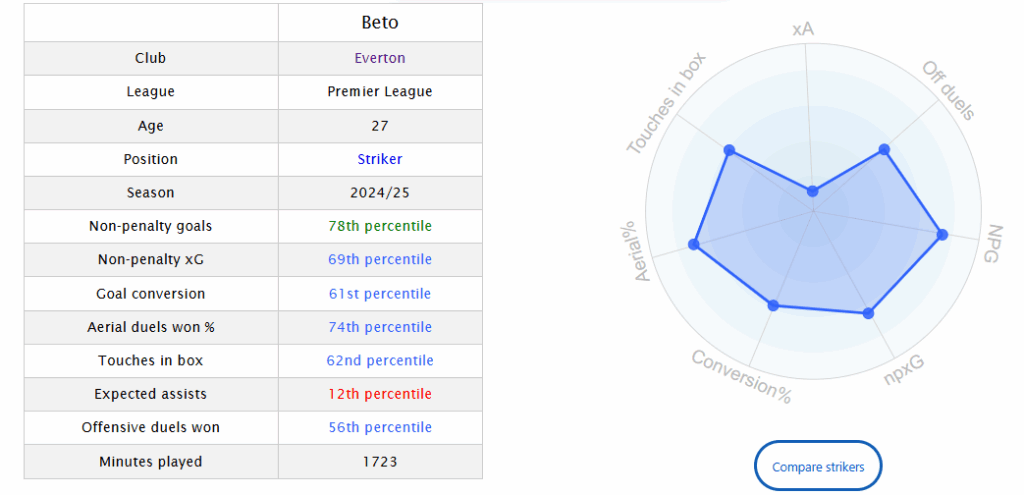Click the Off duels radar data point
The image size is (1024, 495).
coord(883,150)
